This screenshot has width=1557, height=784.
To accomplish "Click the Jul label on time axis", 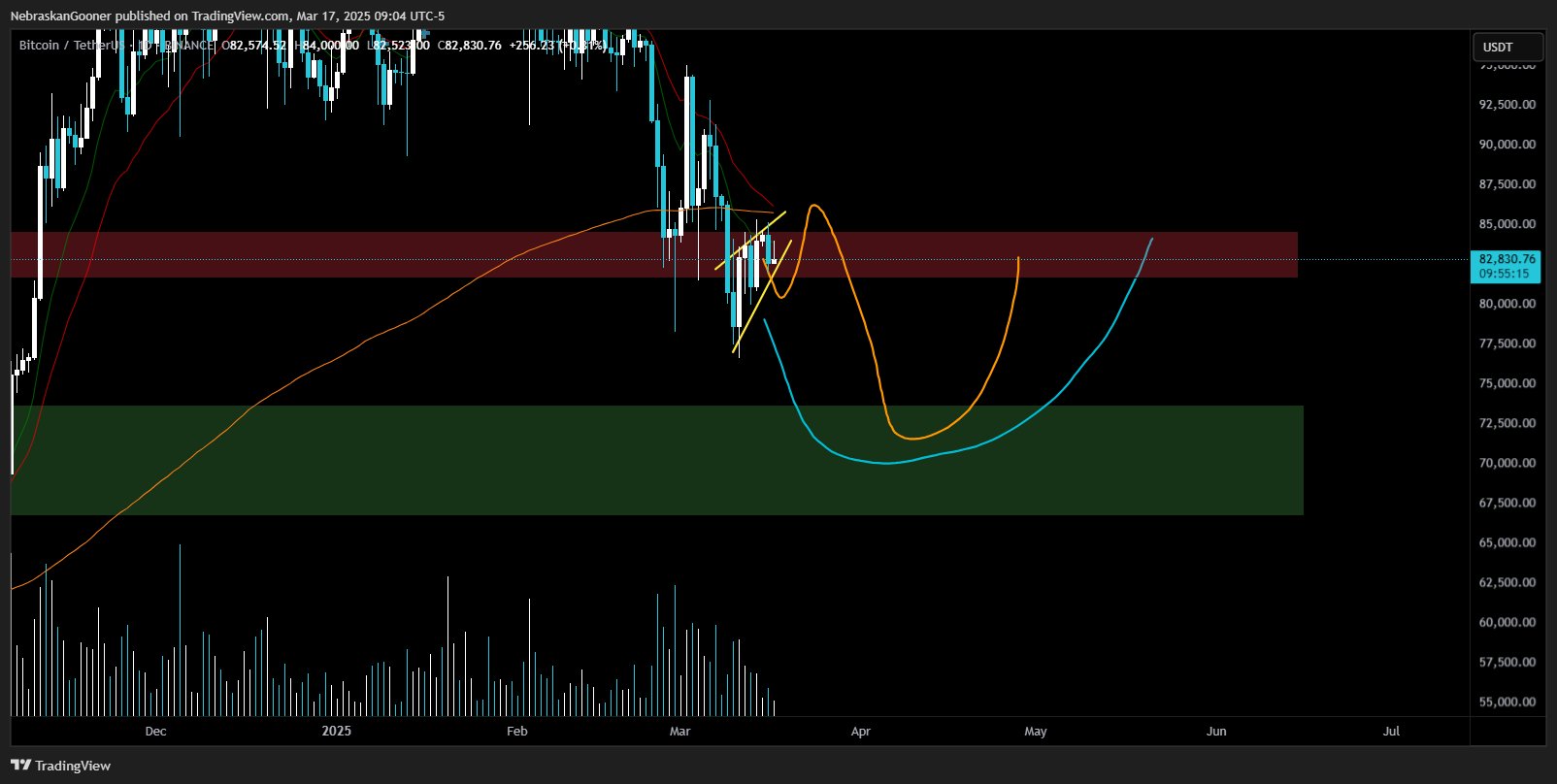I will (1391, 731).
